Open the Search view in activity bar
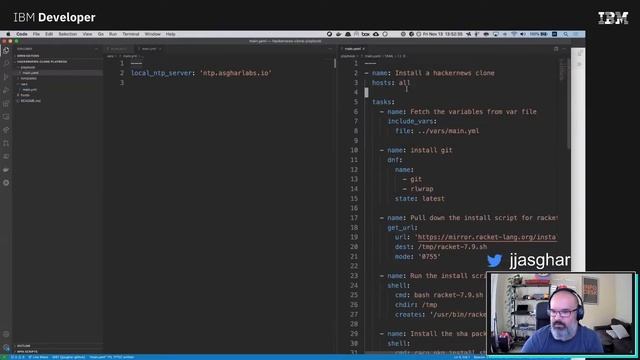 pos(6,64)
